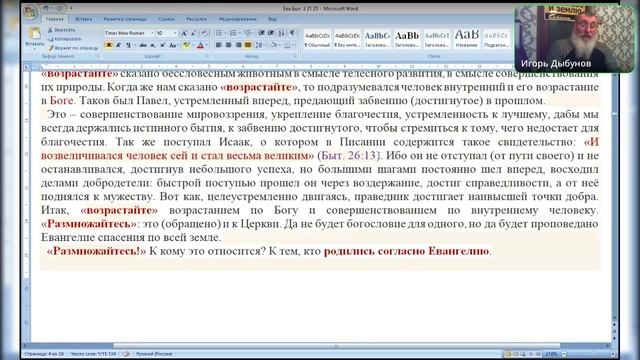
Task: Open font color dropdown arrow
Action: pos(207,45)
